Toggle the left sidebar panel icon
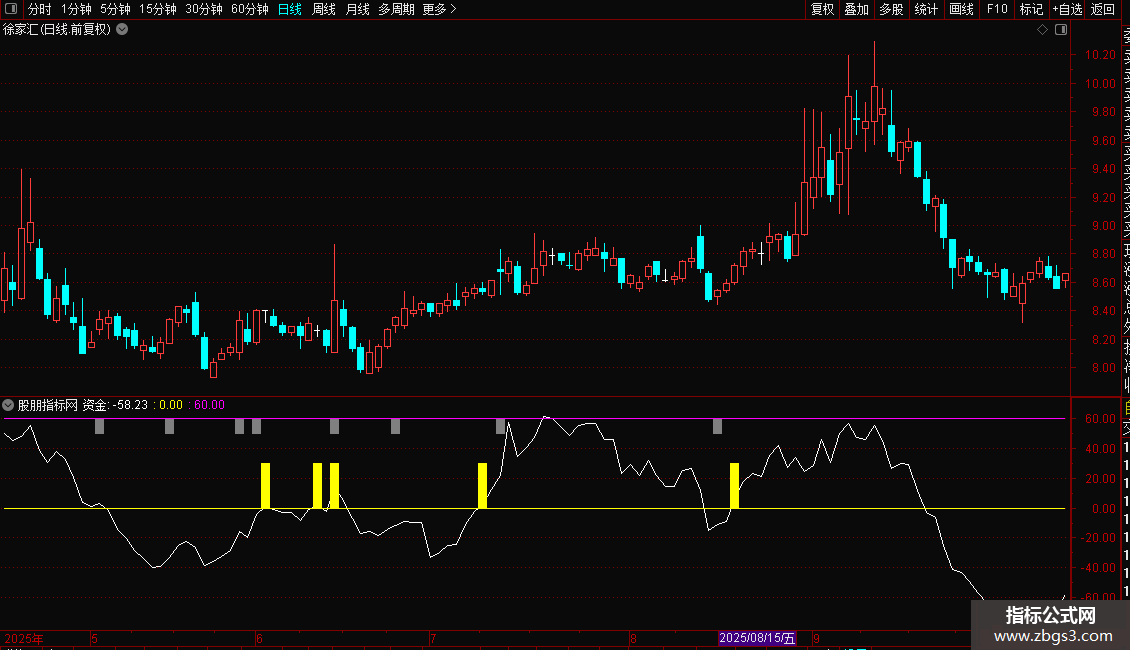1130x650 pixels. (x=10, y=9)
